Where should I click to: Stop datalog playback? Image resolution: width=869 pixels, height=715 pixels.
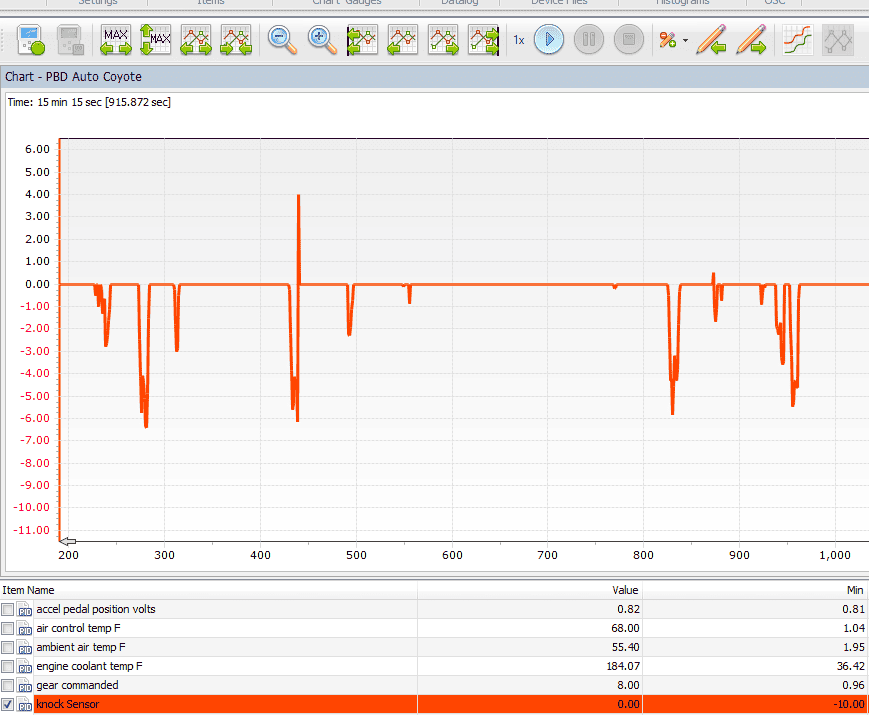tap(628, 39)
